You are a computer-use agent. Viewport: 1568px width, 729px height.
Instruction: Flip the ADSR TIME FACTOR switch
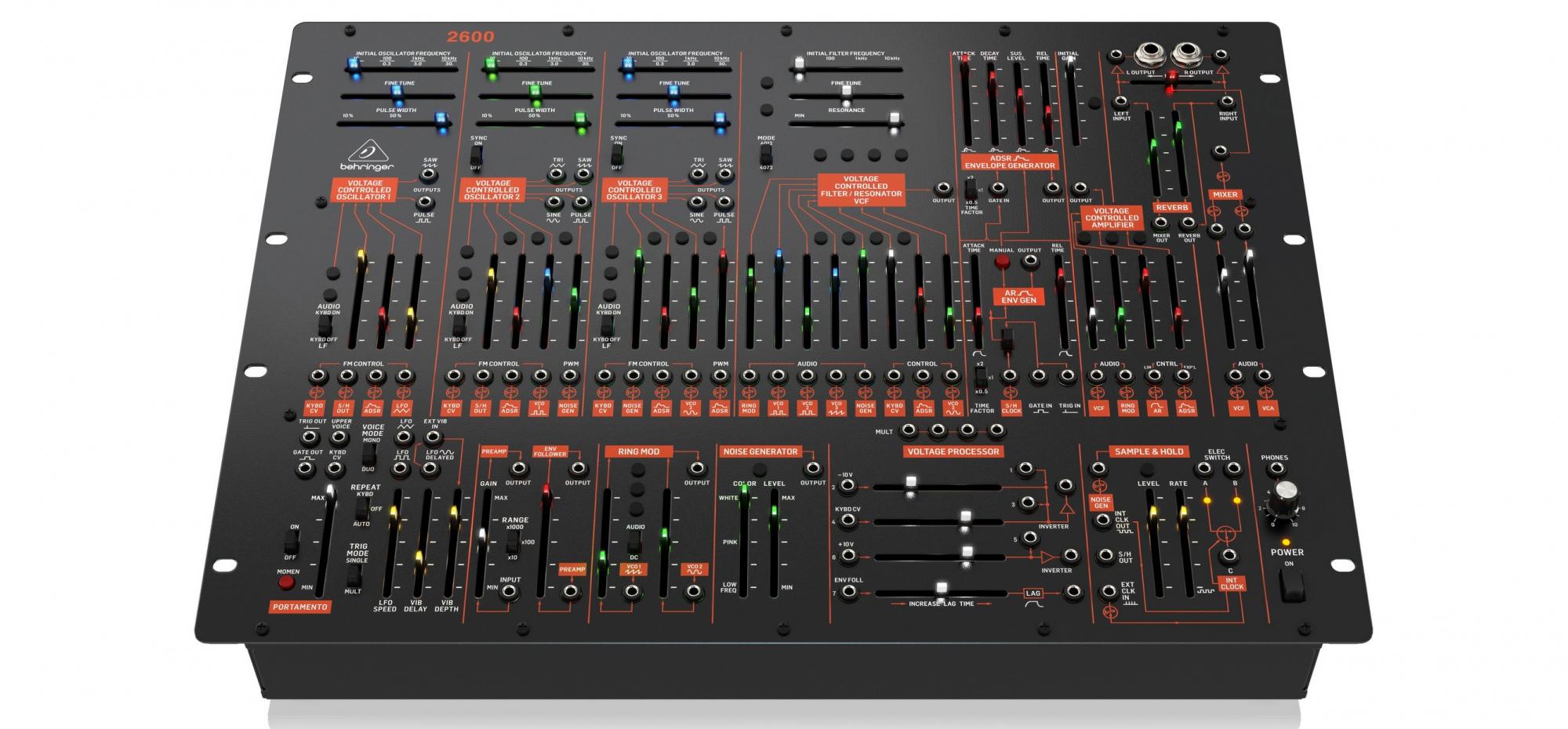[970, 189]
